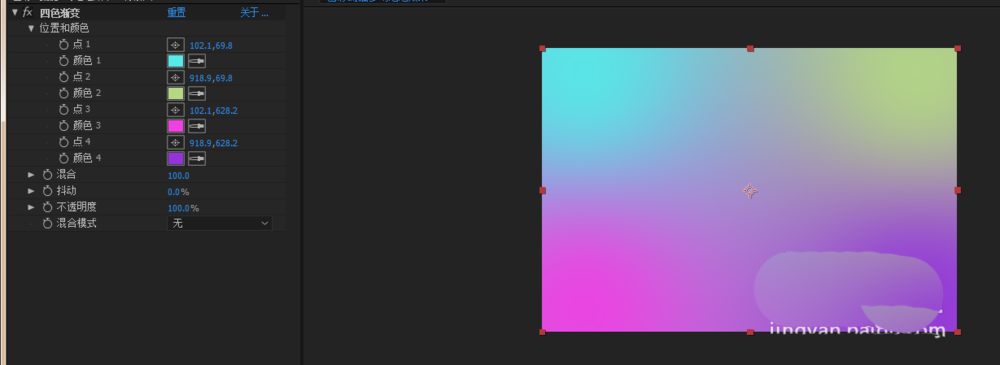Image resolution: width=1000 pixels, height=365 pixels.
Task: Expand the 抖动 property
Action: click(31, 191)
